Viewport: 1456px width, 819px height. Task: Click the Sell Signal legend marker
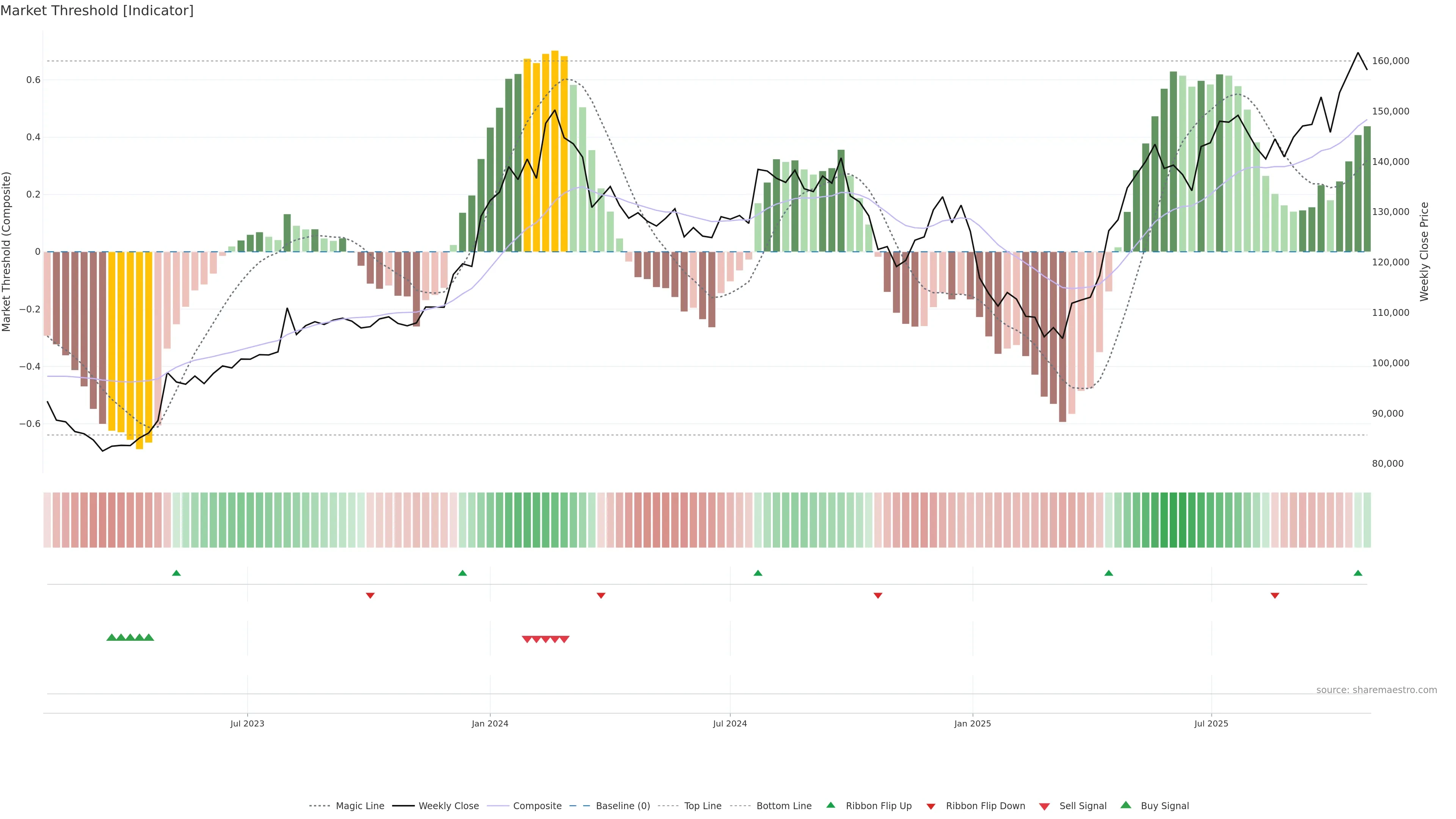(1044, 806)
